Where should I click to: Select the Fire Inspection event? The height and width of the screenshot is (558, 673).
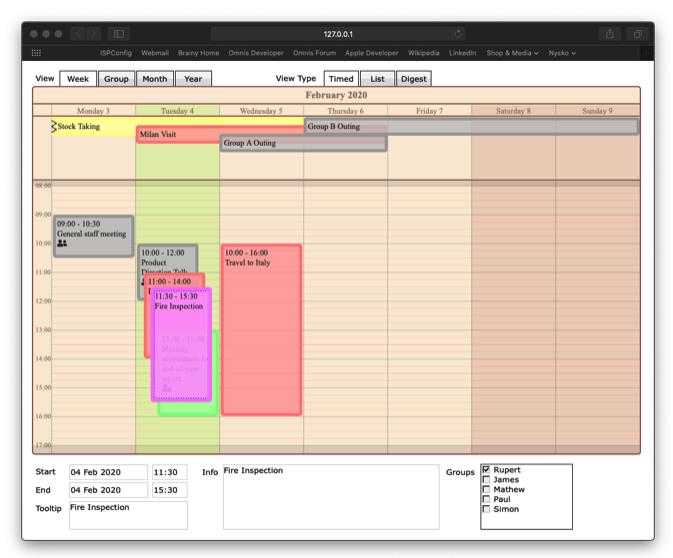pyautogui.click(x=182, y=343)
